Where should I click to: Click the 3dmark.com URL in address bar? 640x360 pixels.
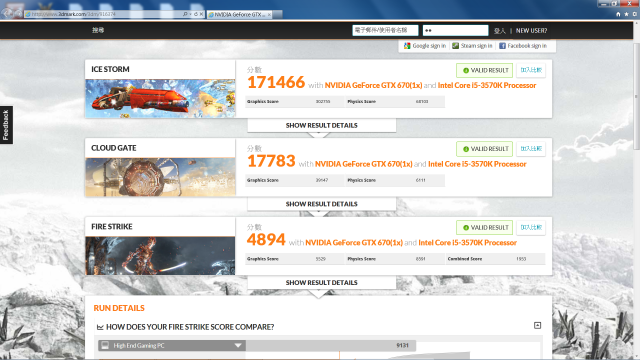(73, 14)
